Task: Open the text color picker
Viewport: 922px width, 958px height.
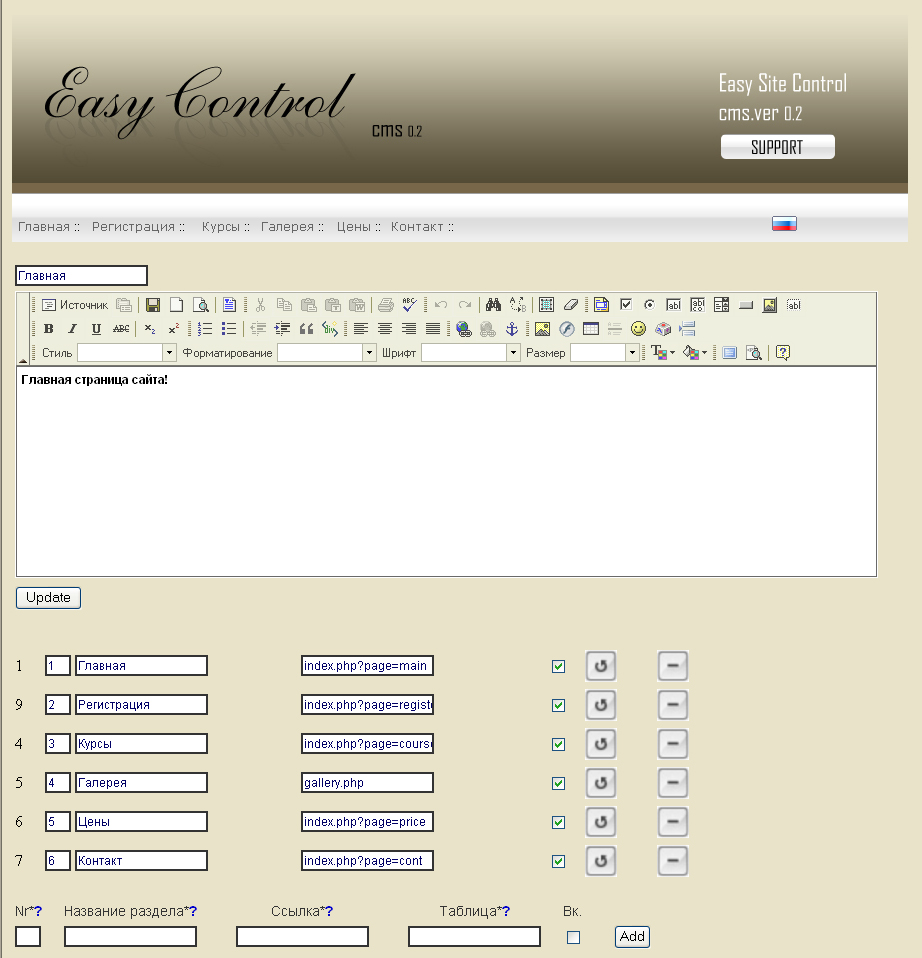Action: click(x=659, y=351)
